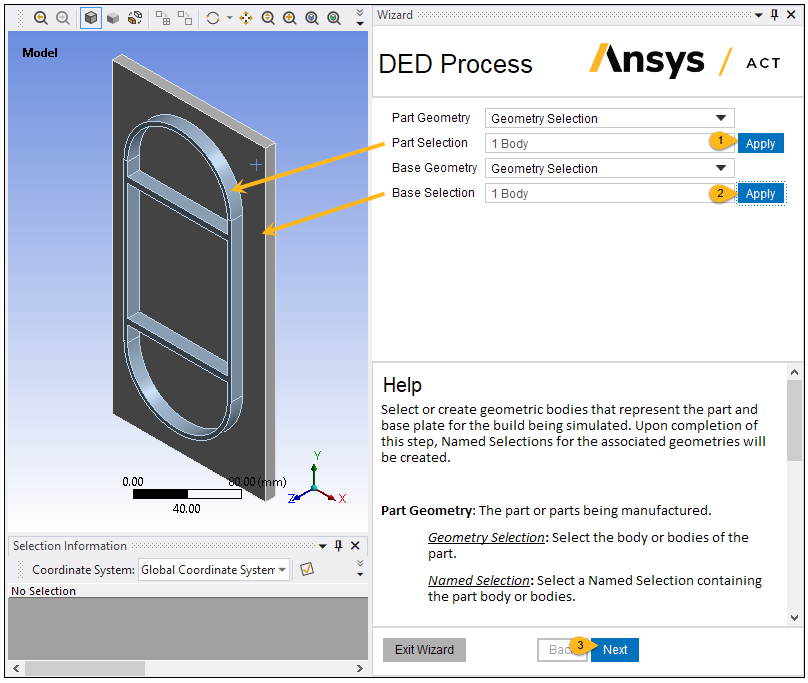This screenshot has width=808, height=683.
Task: Expand the graphics toolbar overflow options
Action: [360, 18]
